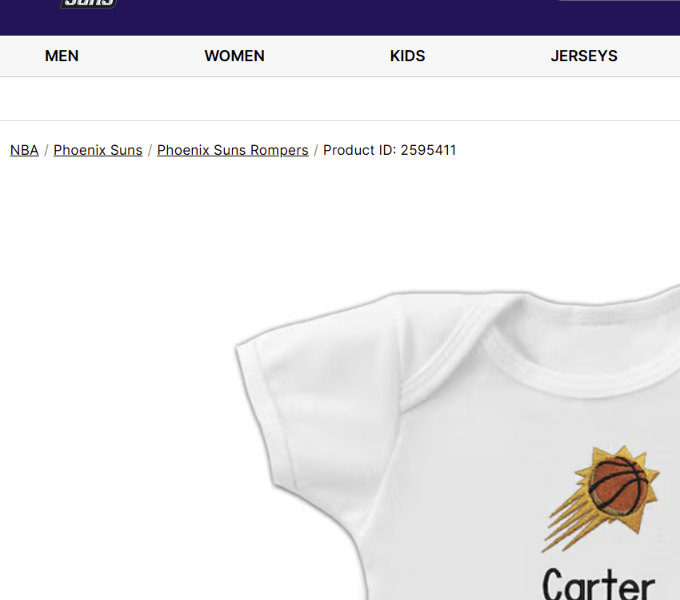Click the purple header bar
Image resolution: width=680 pixels, height=600 pixels.
(340, 17)
